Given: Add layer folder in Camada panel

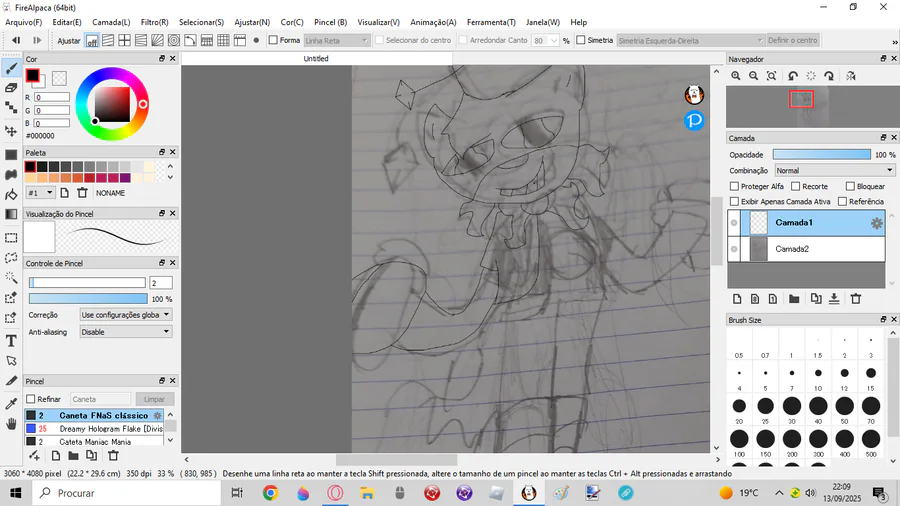Looking at the screenshot, I should click(x=794, y=299).
